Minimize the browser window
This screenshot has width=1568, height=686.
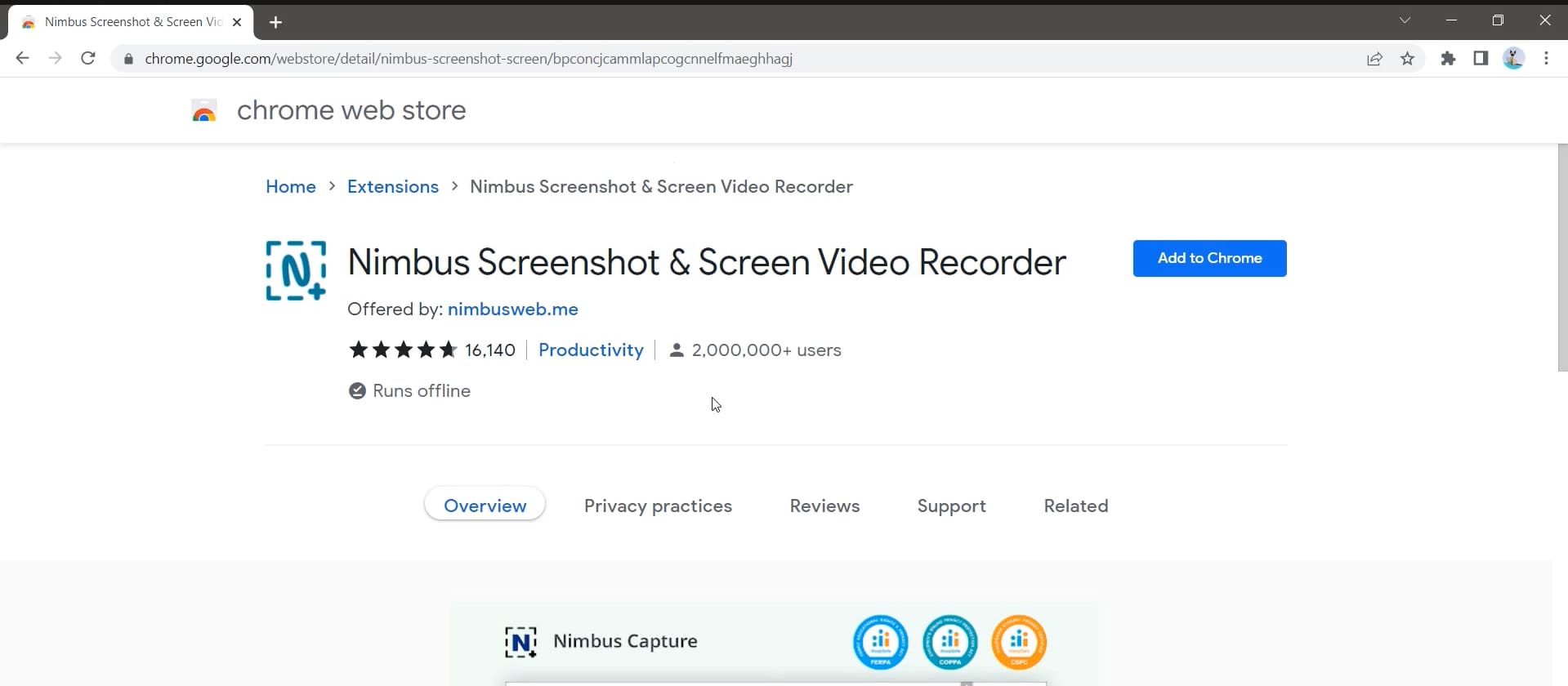pos(1451,20)
